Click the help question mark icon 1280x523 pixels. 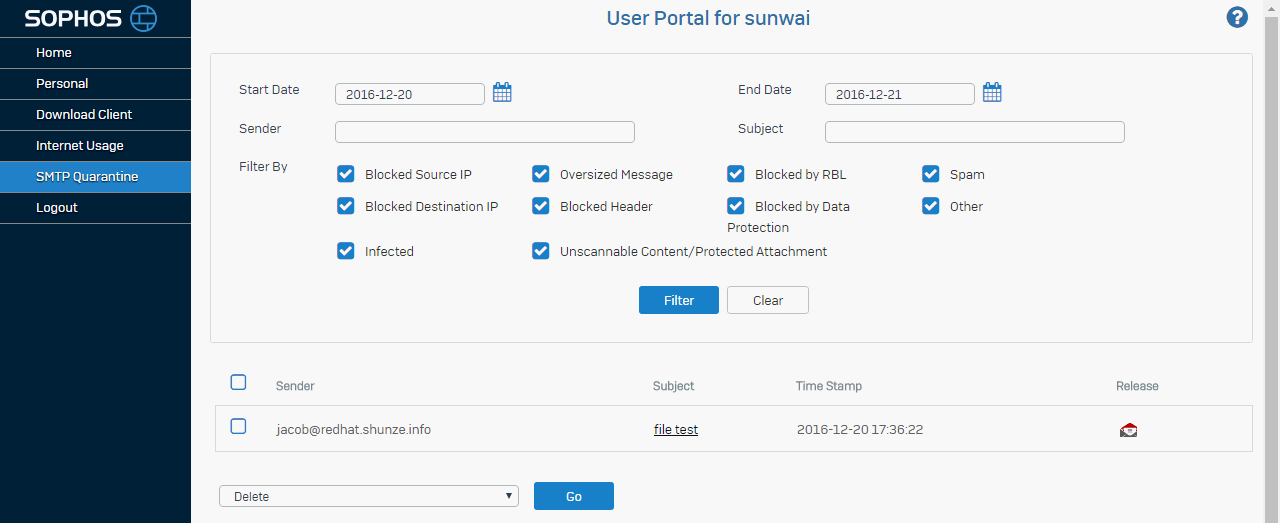coord(1237,17)
